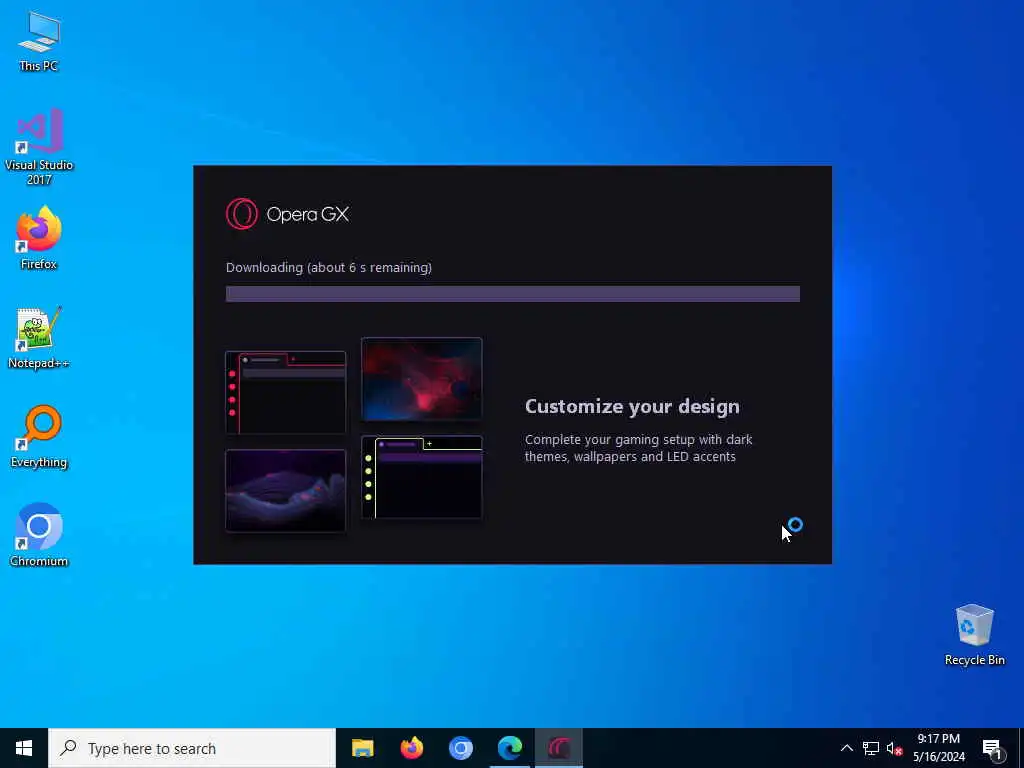Select the Visual Studio 2017 desktop shortcut

tap(39, 146)
